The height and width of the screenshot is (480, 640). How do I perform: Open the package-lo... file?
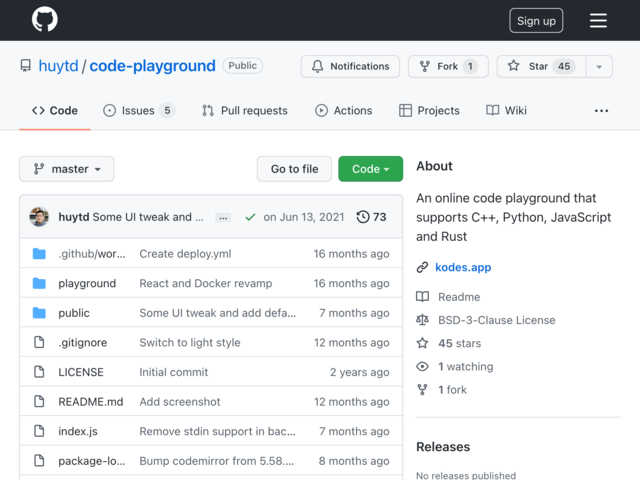(92, 461)
